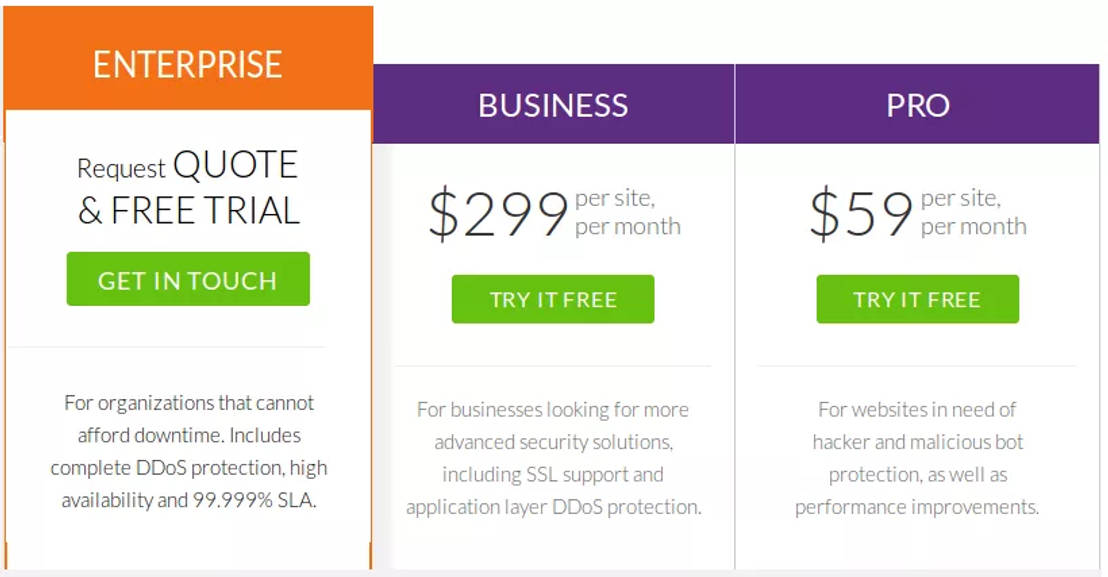This screenshot has height=577, width=1108.
Task: Click "hacker and malicious bot" text line
Action: pos(917,442)
